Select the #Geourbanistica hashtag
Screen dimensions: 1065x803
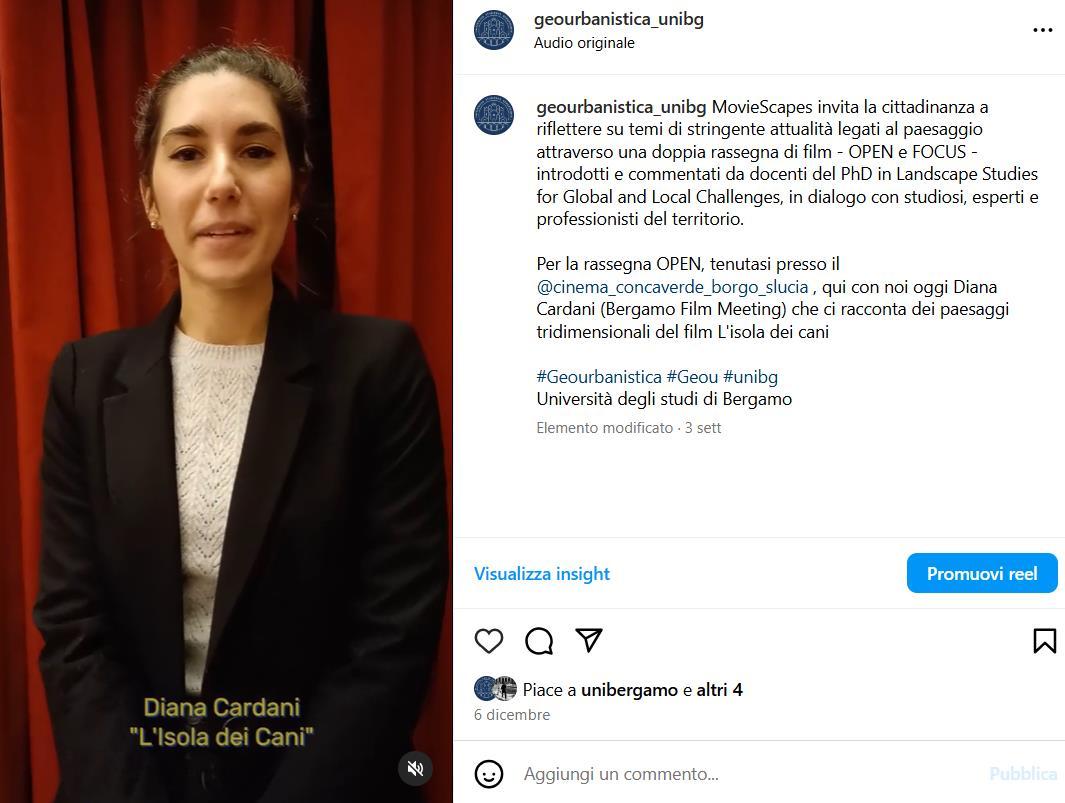click(599, 376)
